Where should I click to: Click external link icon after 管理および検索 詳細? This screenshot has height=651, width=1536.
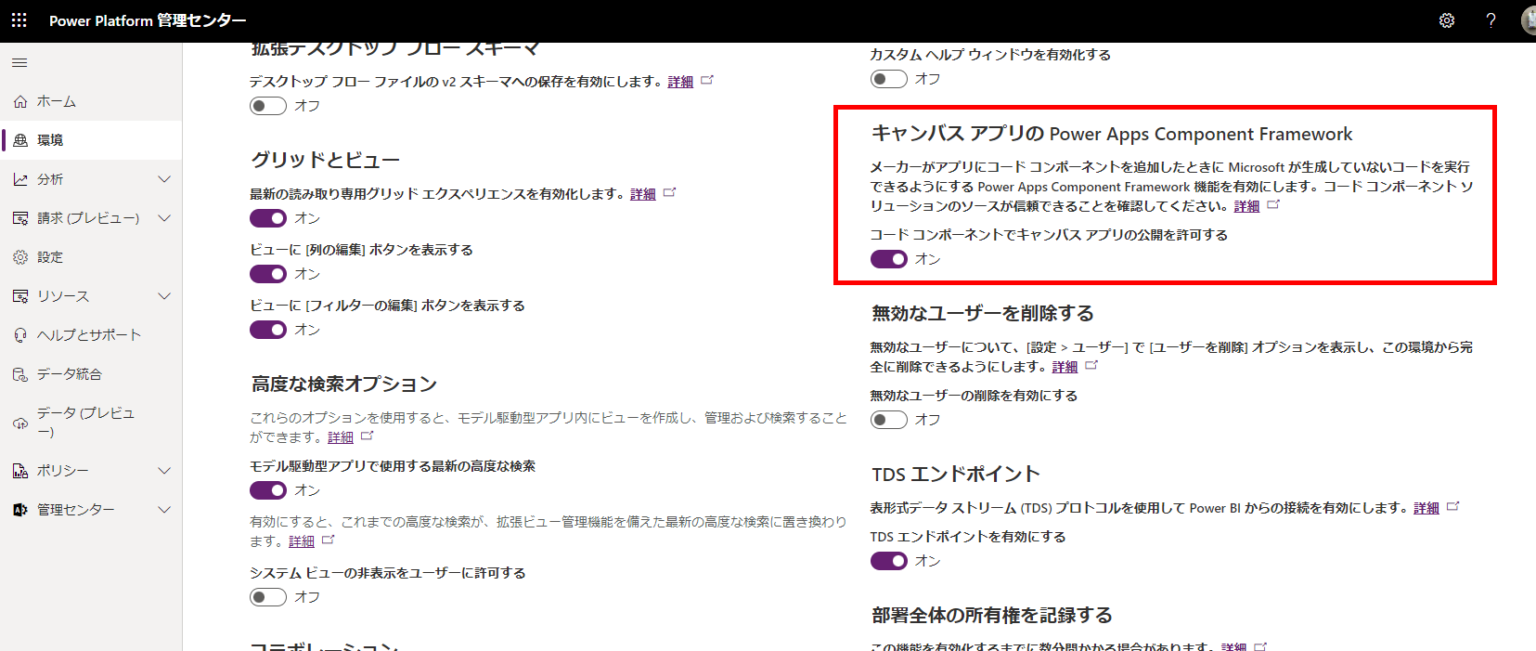[367, 437]
